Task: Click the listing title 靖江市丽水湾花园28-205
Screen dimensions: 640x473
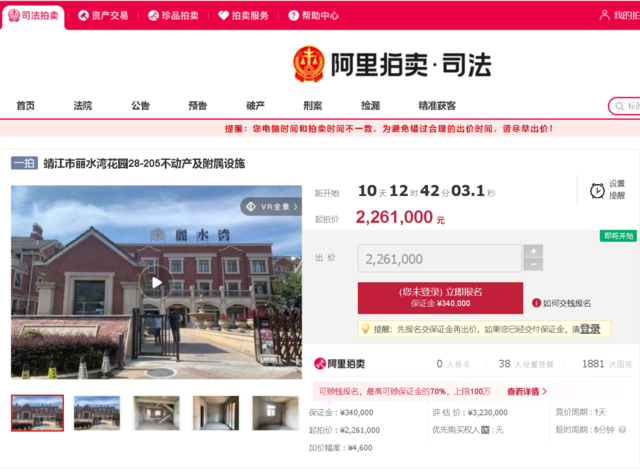Action: click(x=144, y=164)
